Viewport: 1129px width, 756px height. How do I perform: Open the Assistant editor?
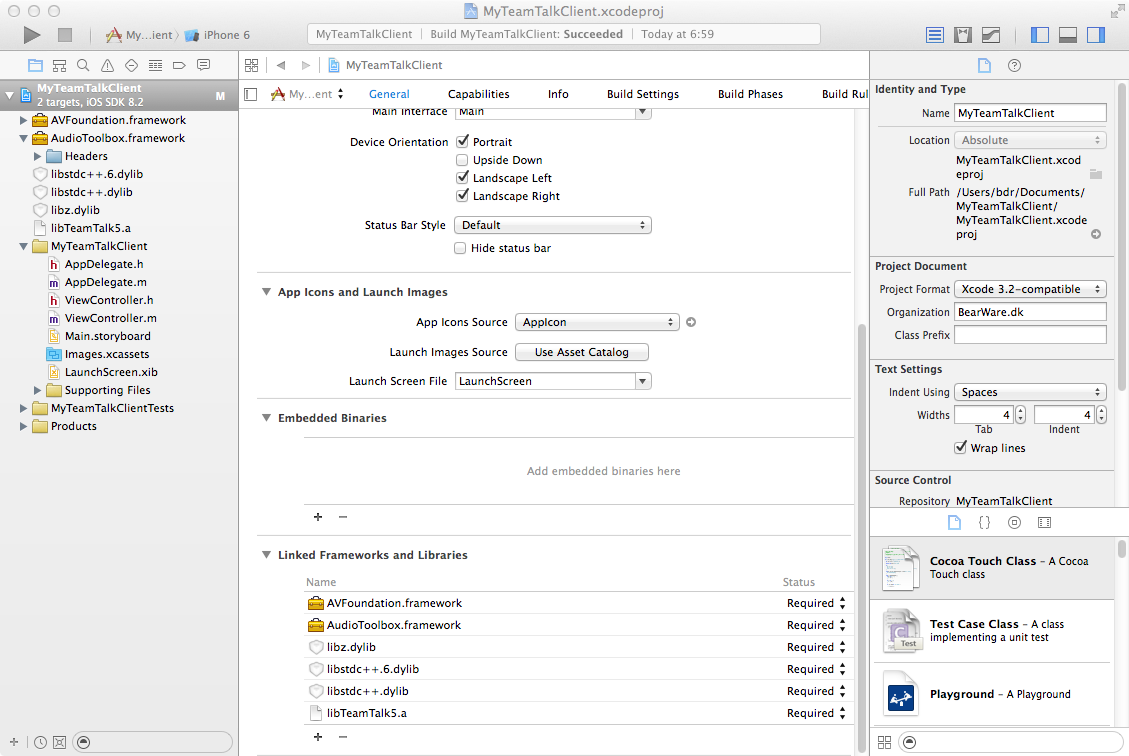(963, 35)
